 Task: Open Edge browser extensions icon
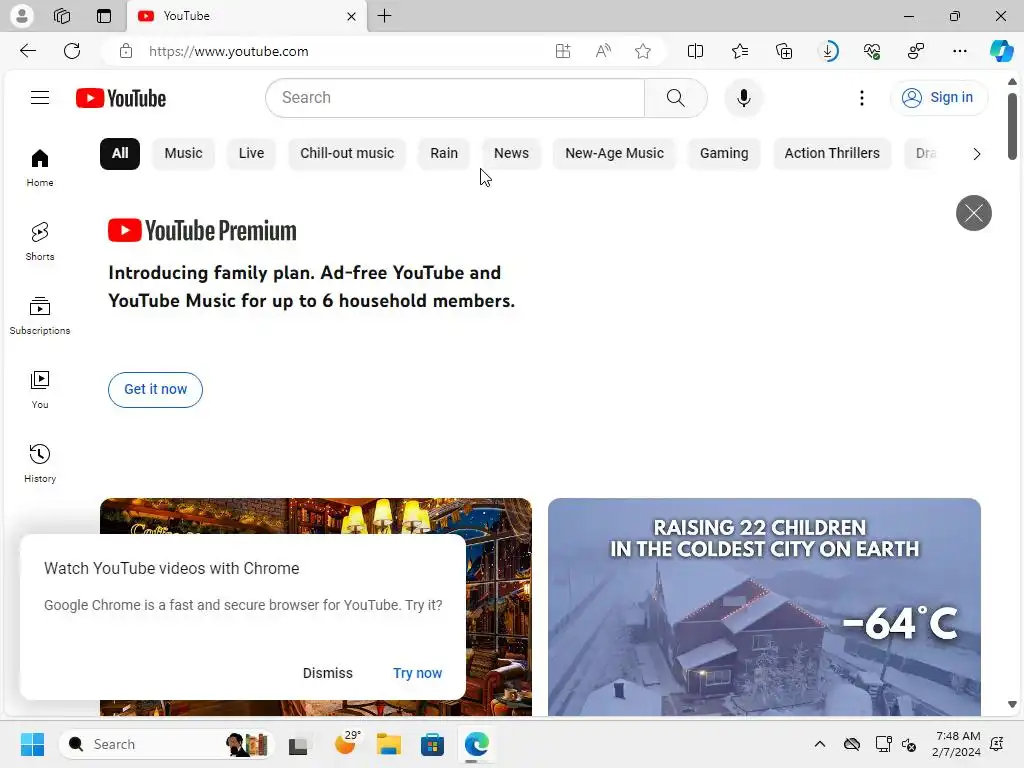(916, 51)
